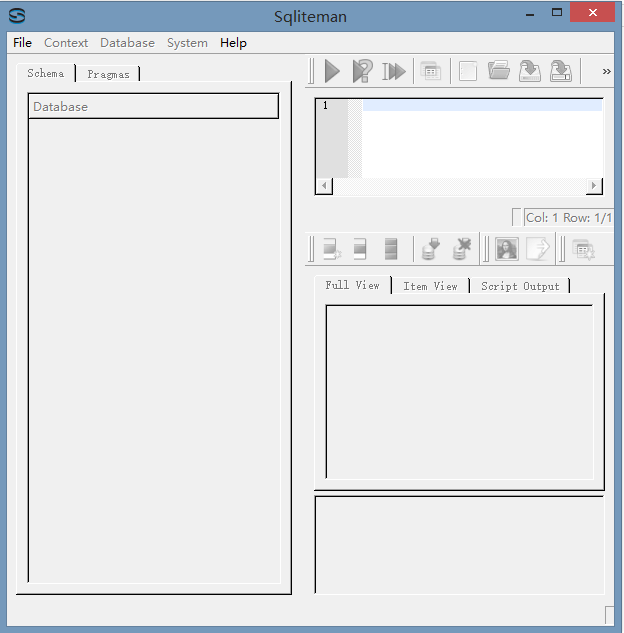This screenshot has height=633, width=624.
Task: Click the Rollback transaction icon with X
Action: pyautogui.click(x=461, y=249)
